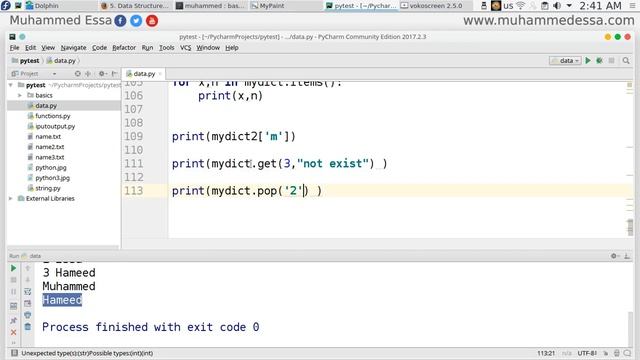Toggle tool window buttons in status bar corner
Viewport: 640px width, 360px height.
(x=14, y=353)
